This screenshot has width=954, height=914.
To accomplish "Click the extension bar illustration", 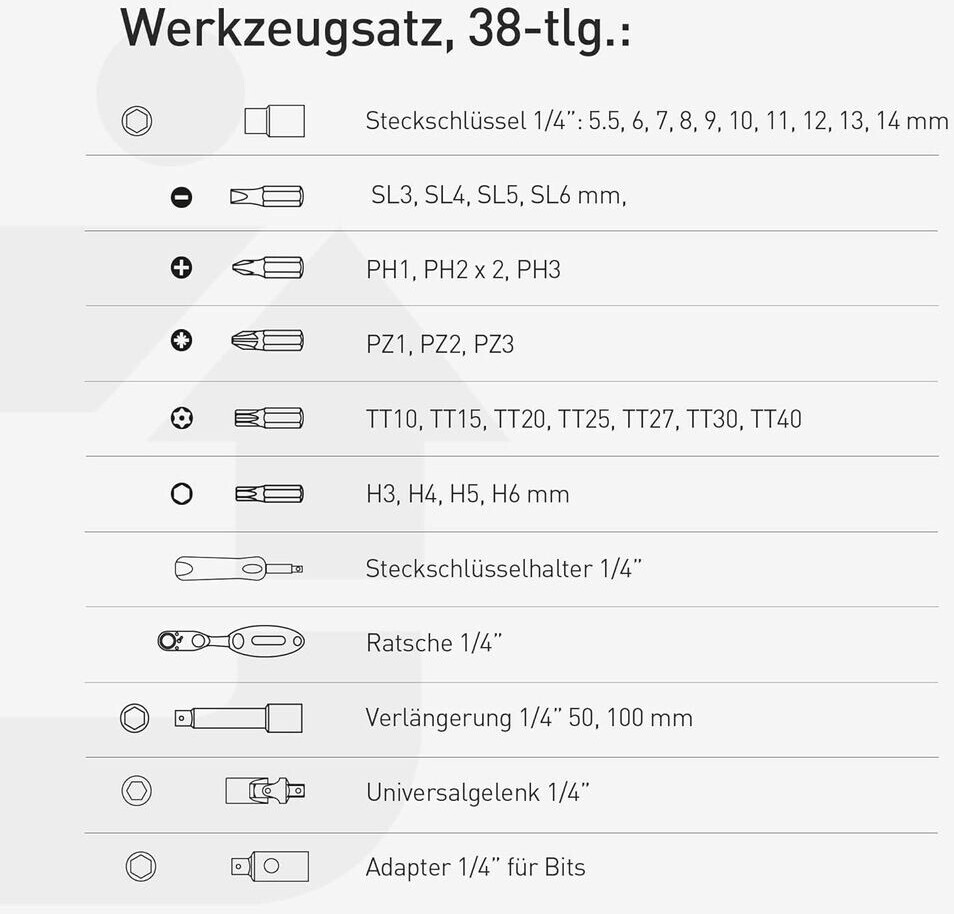I will (238, 717).
